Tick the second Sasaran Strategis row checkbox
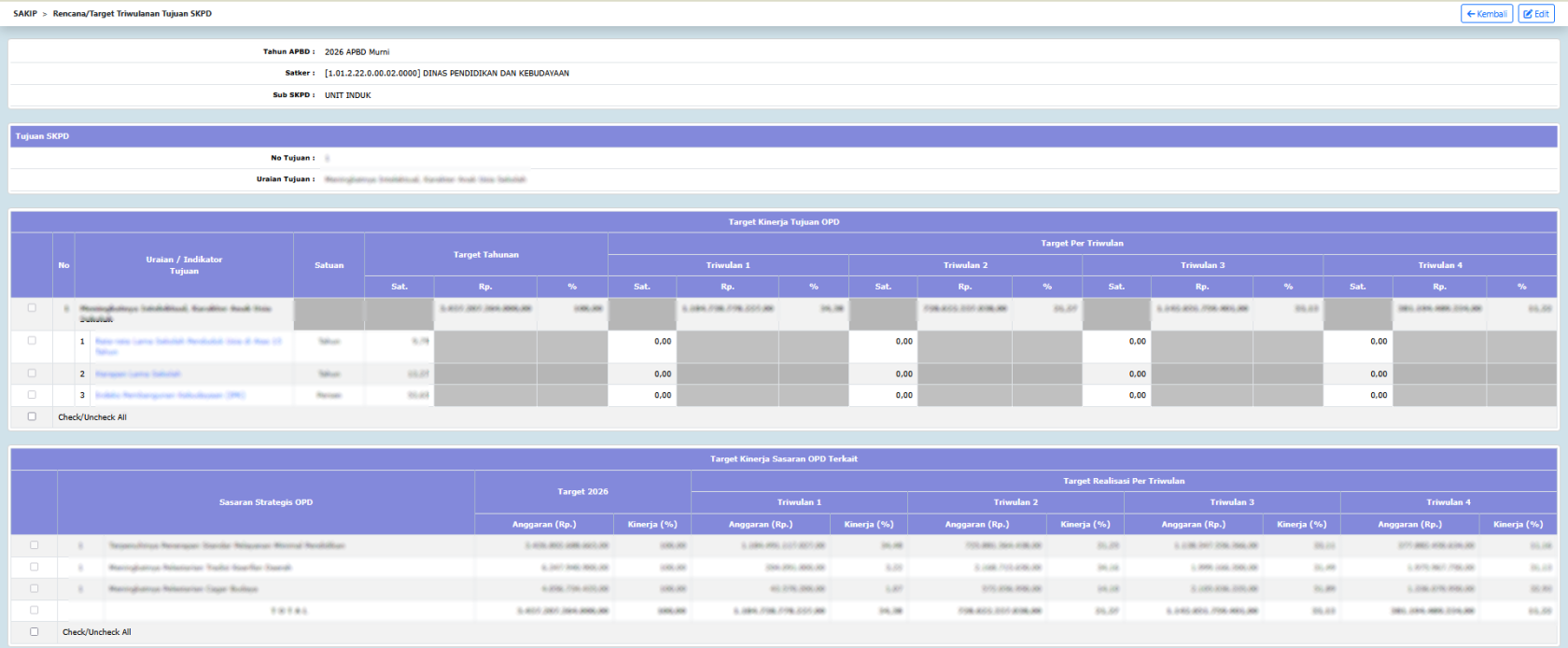 tap(35, 567)
